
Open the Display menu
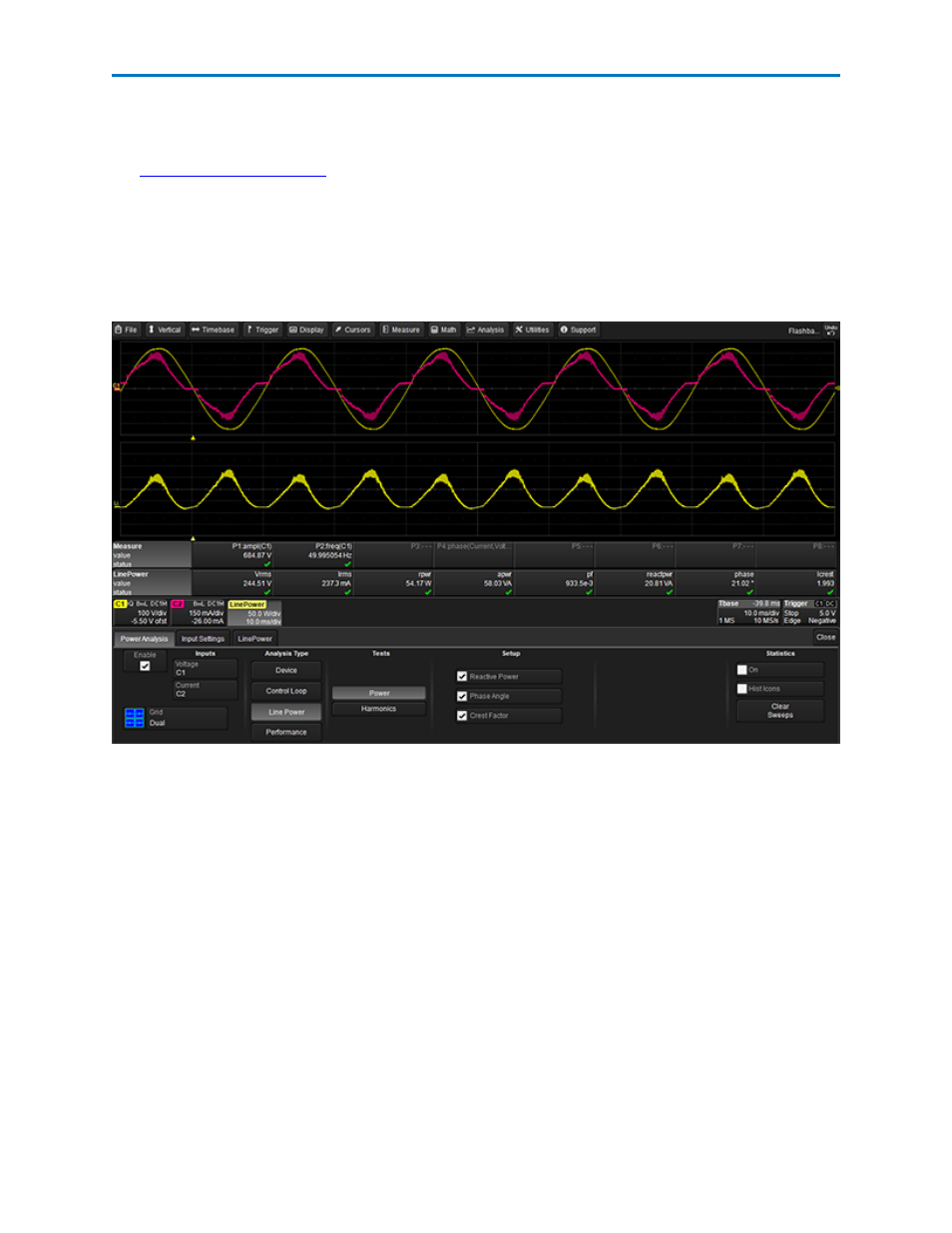(306, 329)
